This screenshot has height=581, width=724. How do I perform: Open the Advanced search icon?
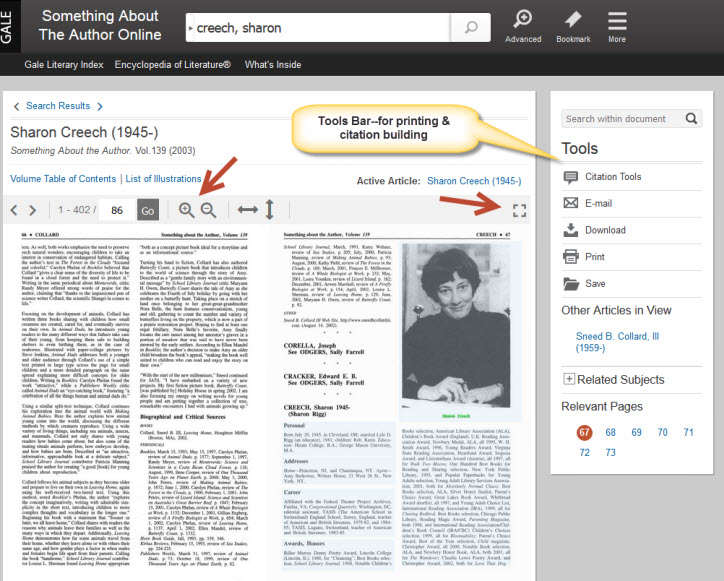523,19
